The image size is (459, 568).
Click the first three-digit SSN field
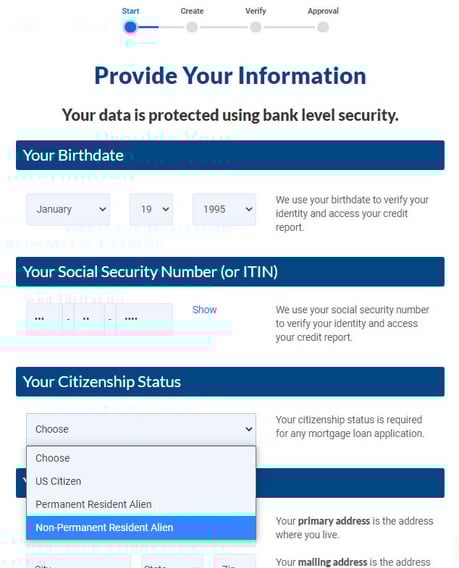(x=44, y=319)
